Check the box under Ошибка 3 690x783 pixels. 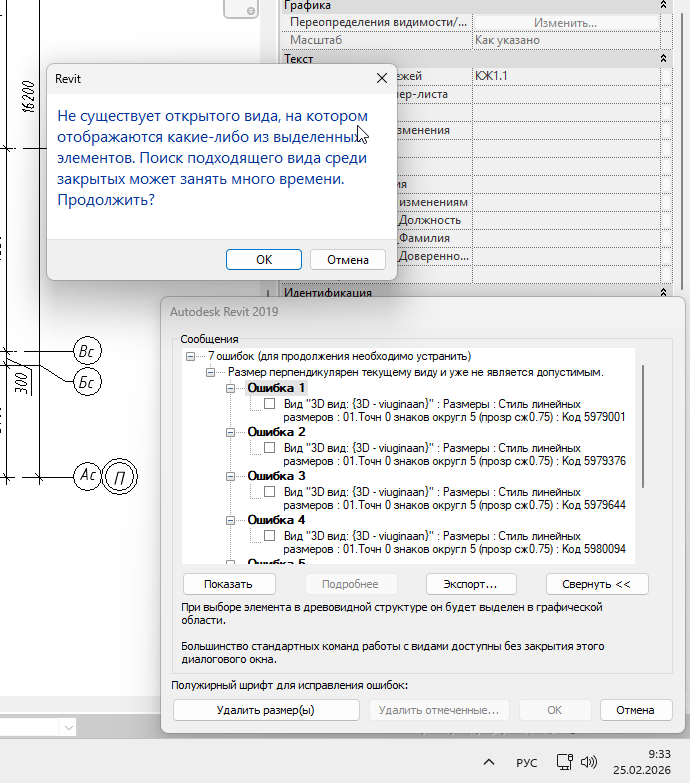click(270, 491)
